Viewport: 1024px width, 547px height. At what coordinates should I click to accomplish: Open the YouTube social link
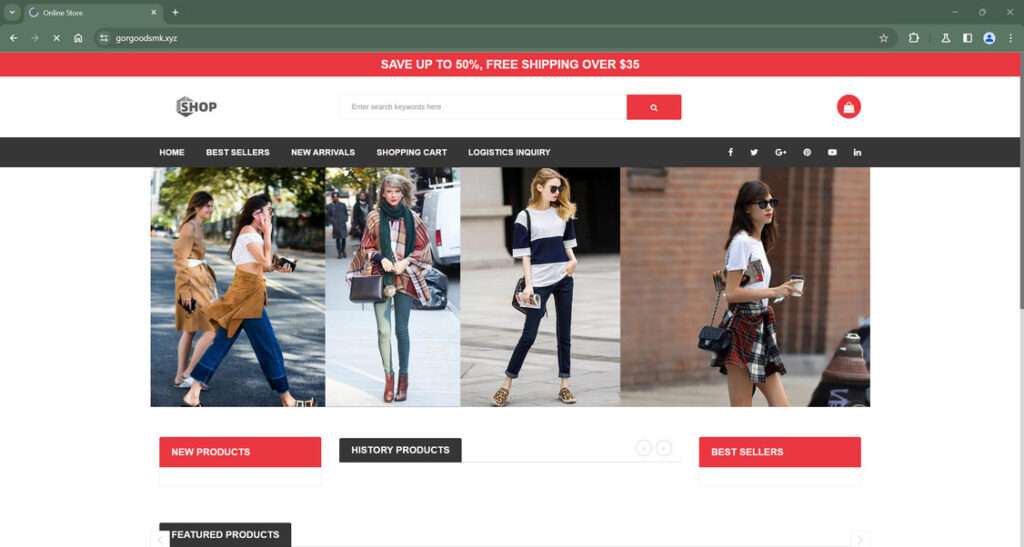pyautogui.click(x=832, y=152)
